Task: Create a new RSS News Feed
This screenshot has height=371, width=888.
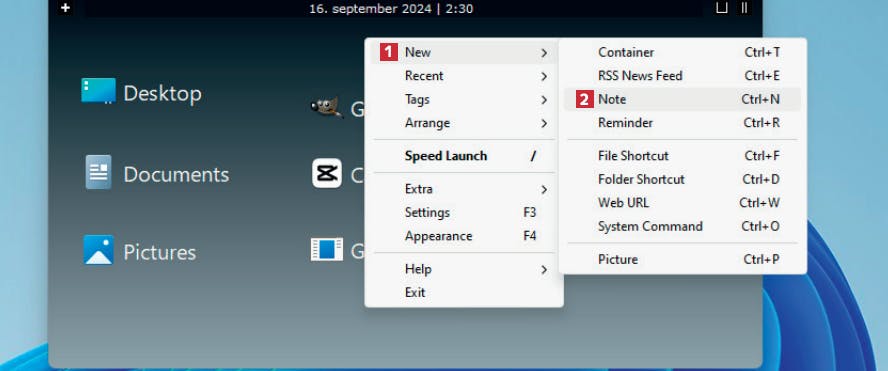Action: pyautogui.click(x=682, y=76)
